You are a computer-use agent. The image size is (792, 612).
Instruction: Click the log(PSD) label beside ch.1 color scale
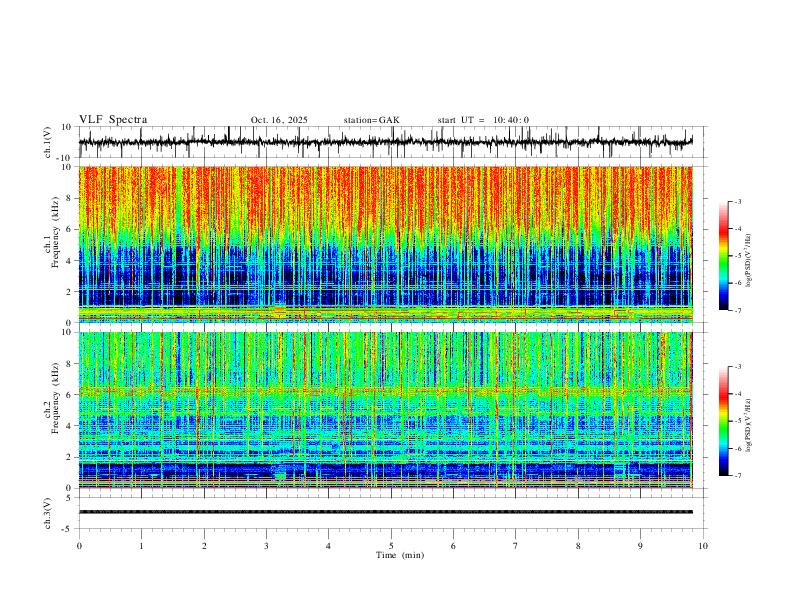pos(749,260)
